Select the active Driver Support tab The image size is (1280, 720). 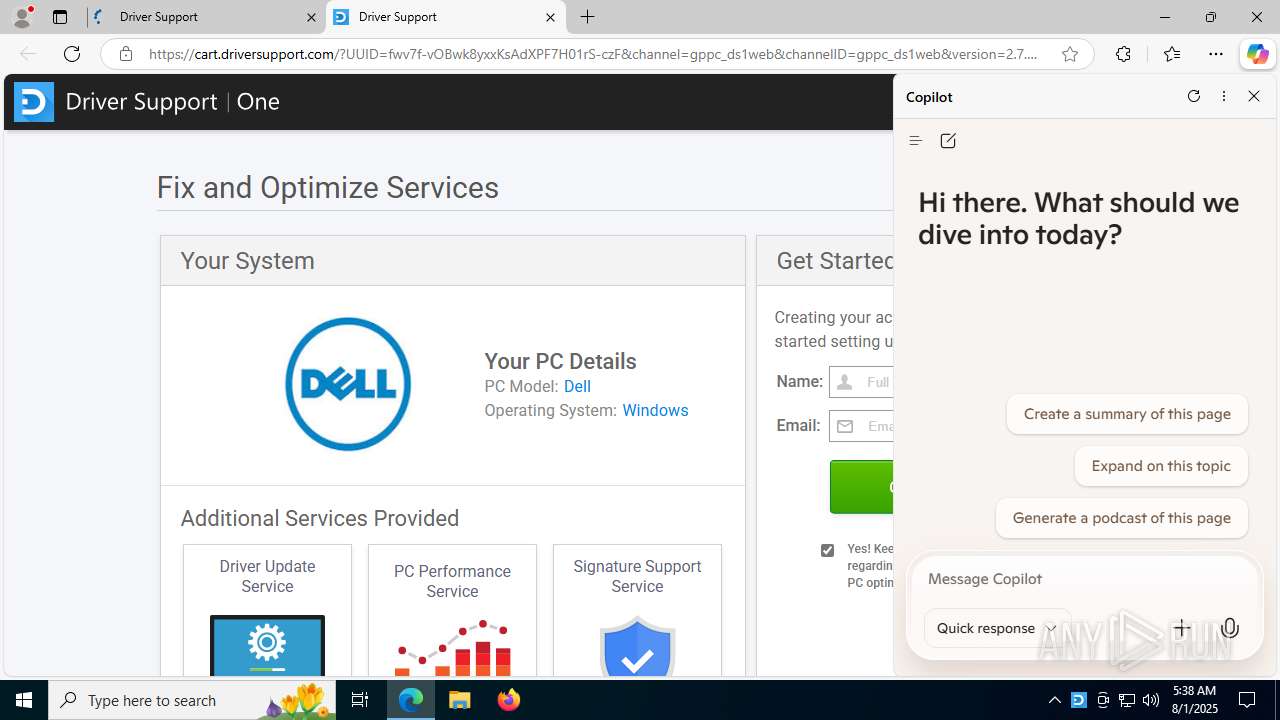446,17
